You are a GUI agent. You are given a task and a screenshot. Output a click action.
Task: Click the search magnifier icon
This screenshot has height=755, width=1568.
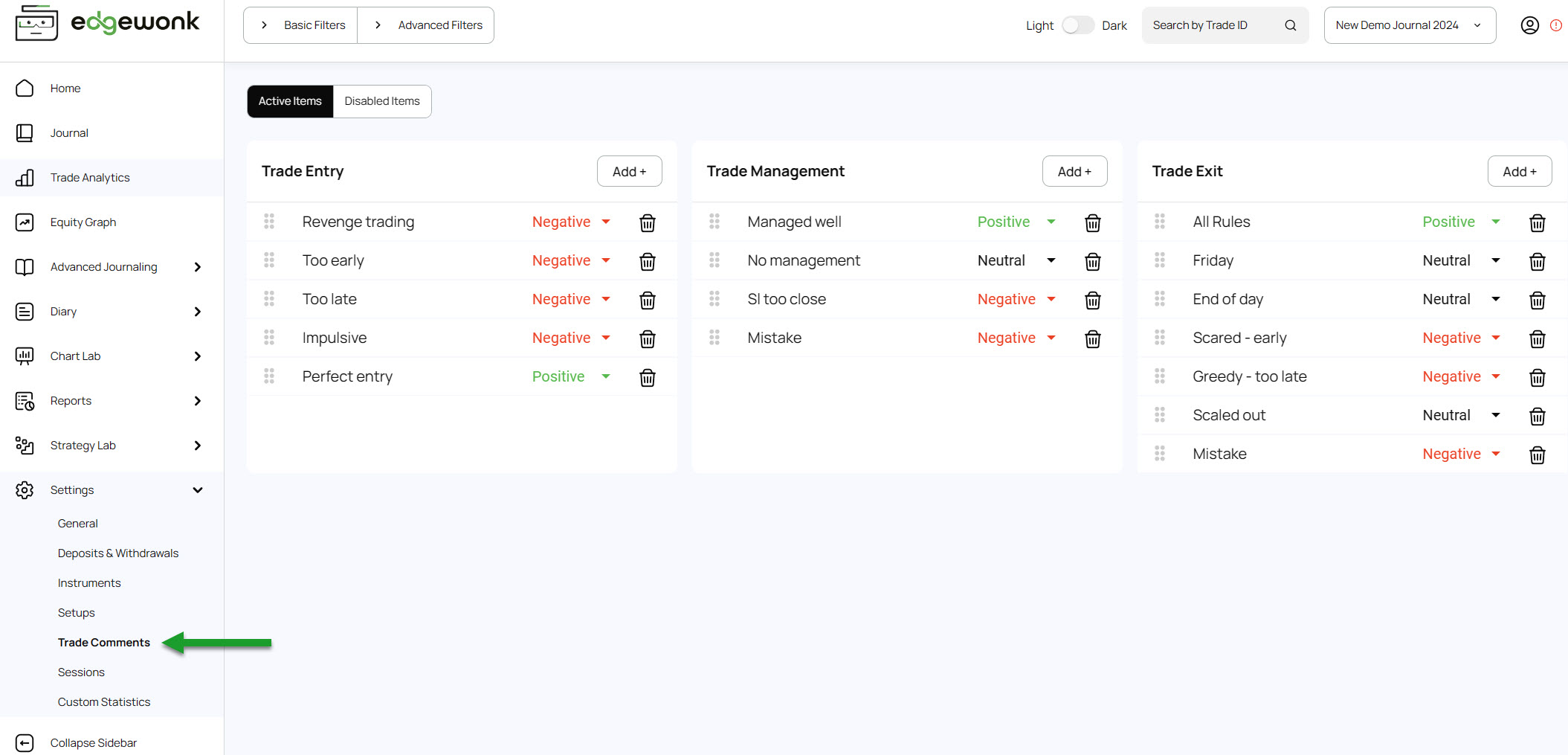1290,25
